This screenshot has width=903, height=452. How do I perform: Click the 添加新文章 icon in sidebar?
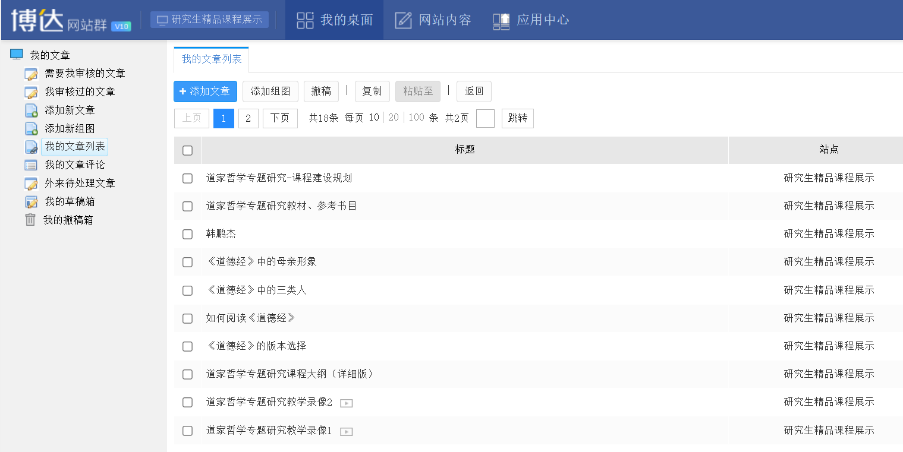pos(31,110)
